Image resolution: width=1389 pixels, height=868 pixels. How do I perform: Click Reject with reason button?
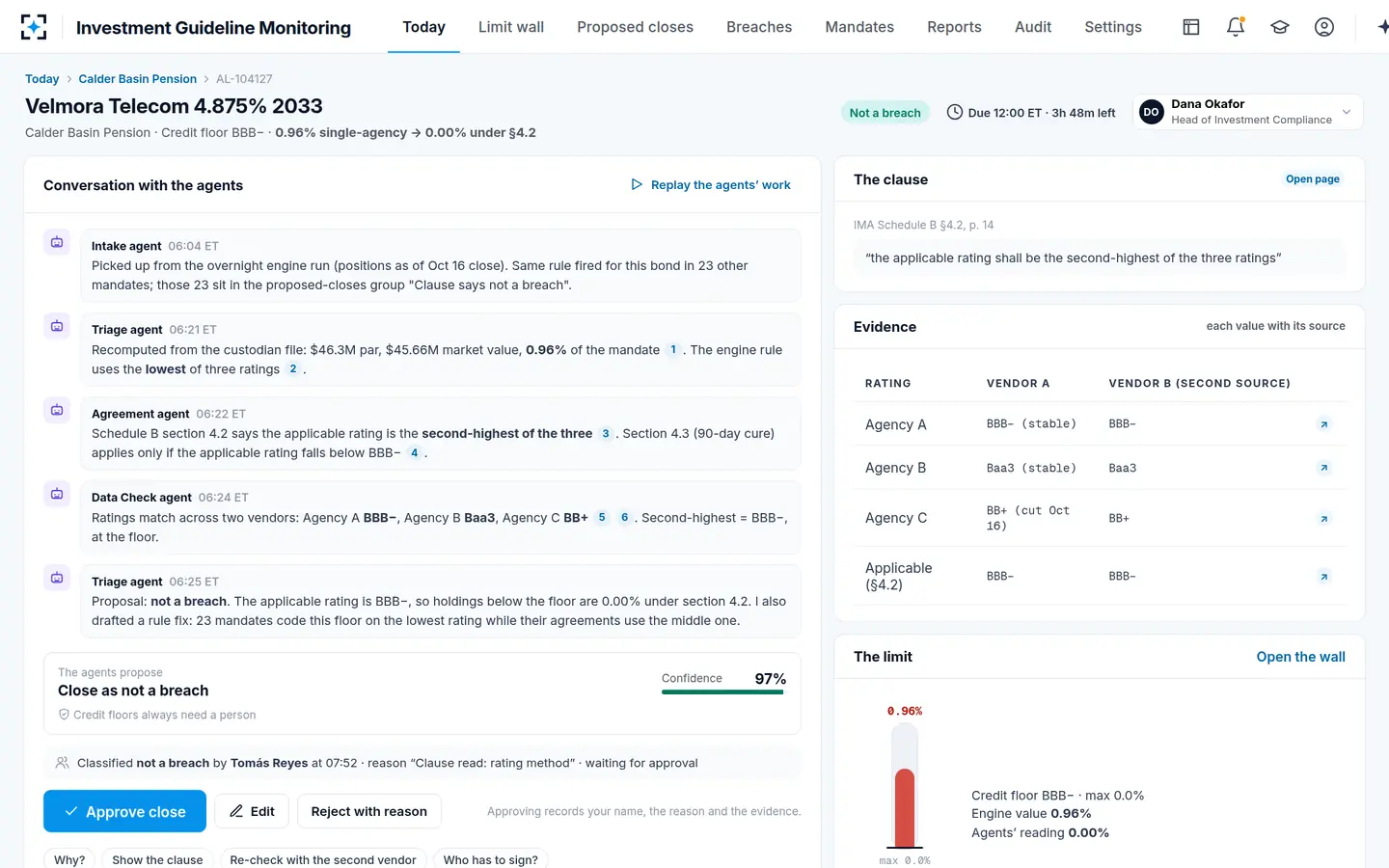point(368,811)
